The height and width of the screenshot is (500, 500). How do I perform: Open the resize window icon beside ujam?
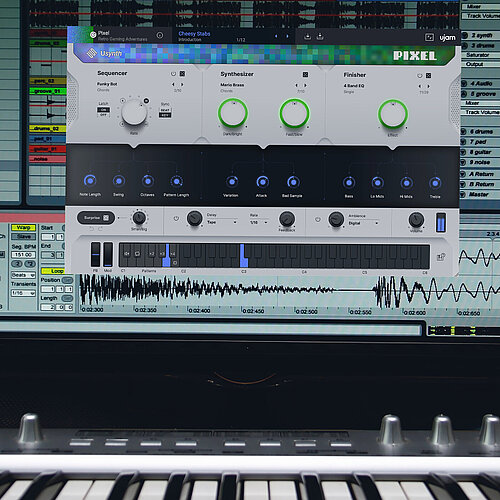[429, 37]
